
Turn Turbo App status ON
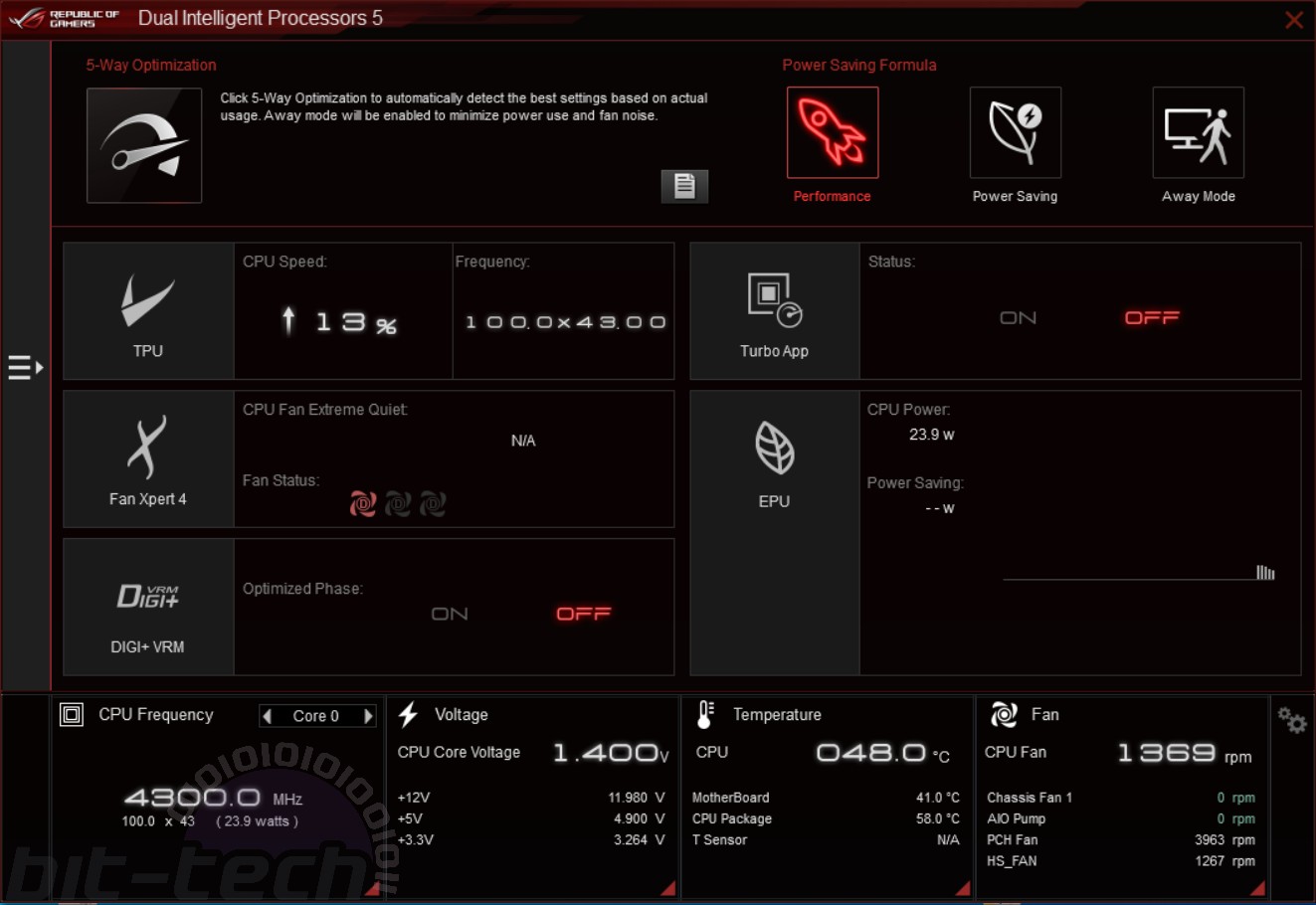(1018, 318)
